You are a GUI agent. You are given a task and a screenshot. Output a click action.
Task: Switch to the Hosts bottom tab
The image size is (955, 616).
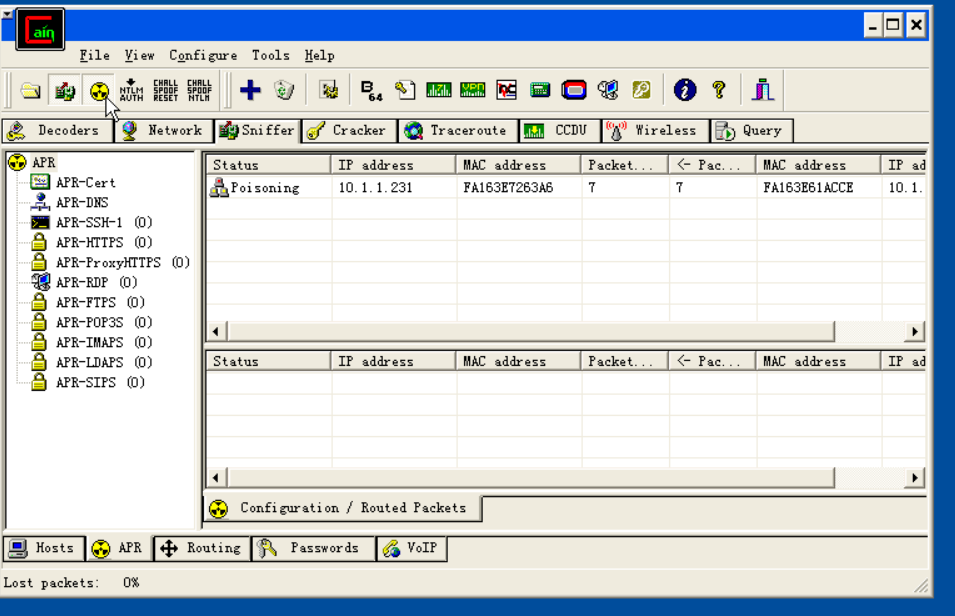pyautogui.click(x=44, y=548)
